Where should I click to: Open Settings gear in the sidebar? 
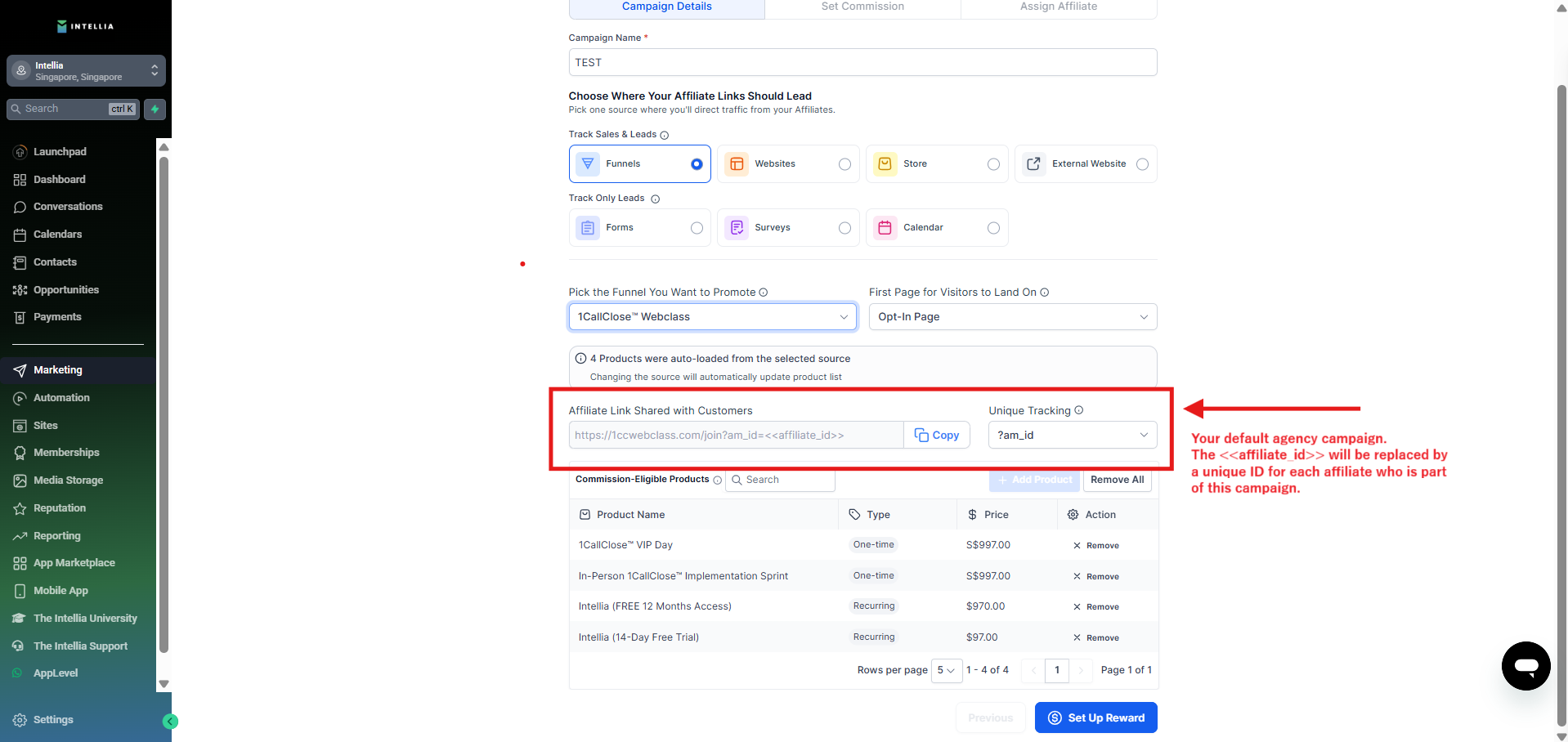pyautogui.click(x=20, y=720)
